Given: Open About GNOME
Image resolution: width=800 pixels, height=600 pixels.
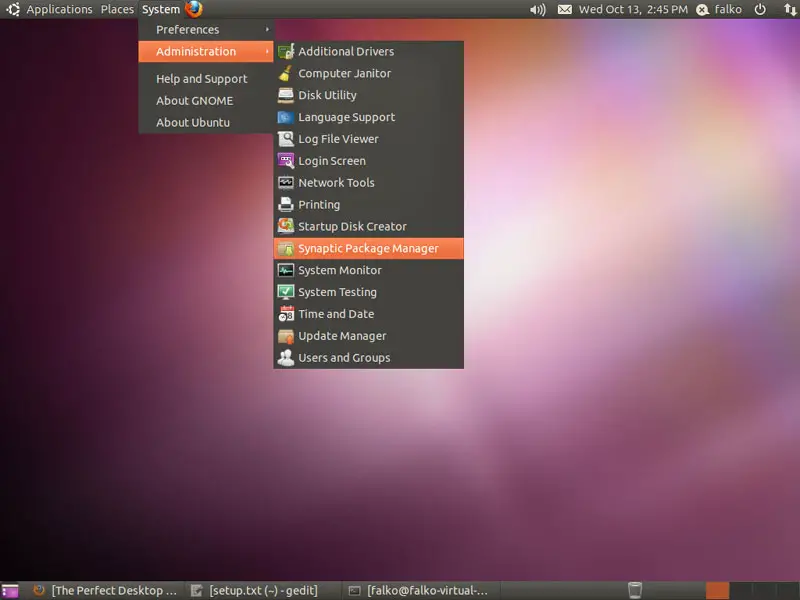Looking at the screenshot, I should [206, 101].
